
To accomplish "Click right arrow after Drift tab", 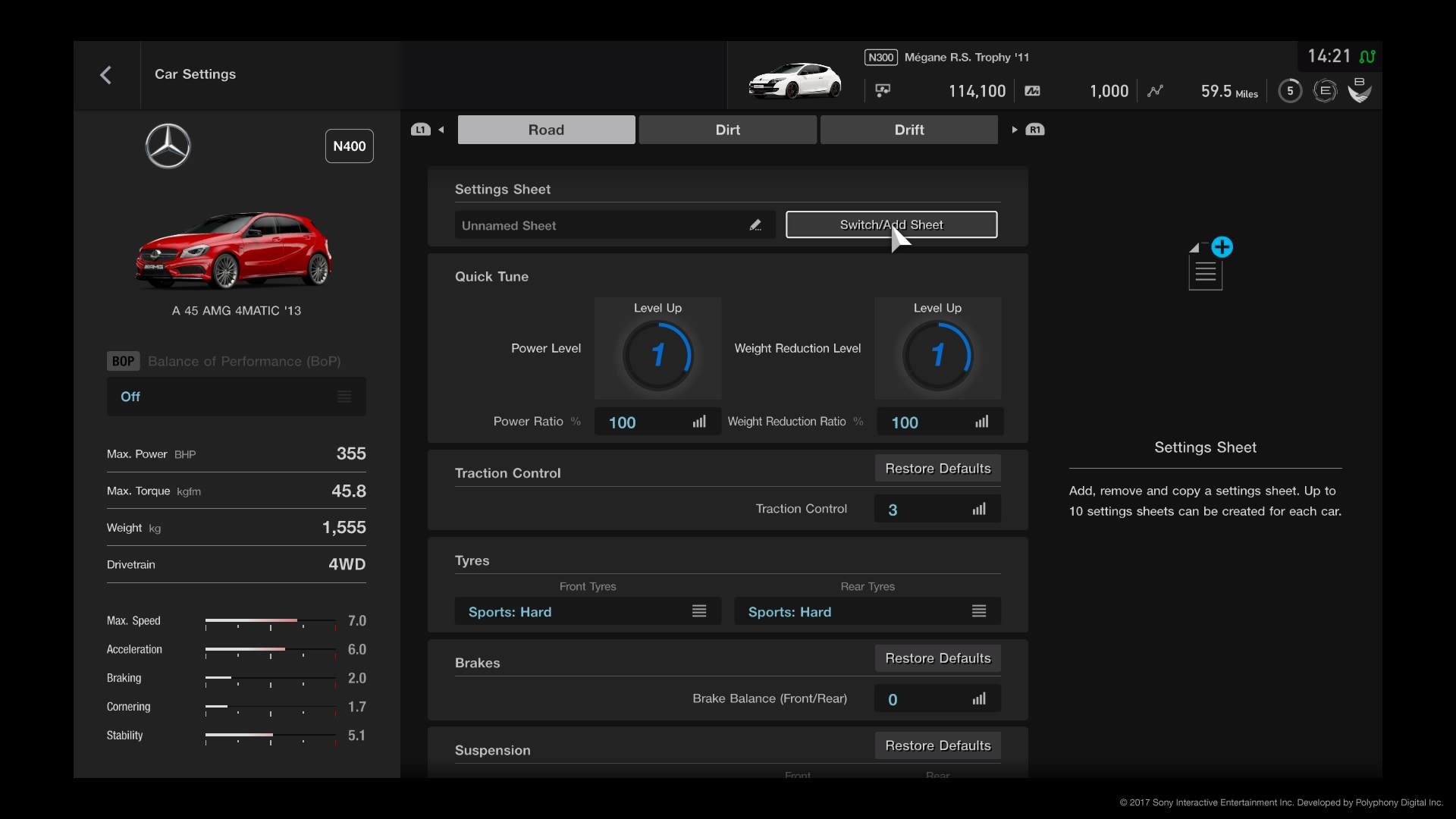I will click(x=1015, y=130).
